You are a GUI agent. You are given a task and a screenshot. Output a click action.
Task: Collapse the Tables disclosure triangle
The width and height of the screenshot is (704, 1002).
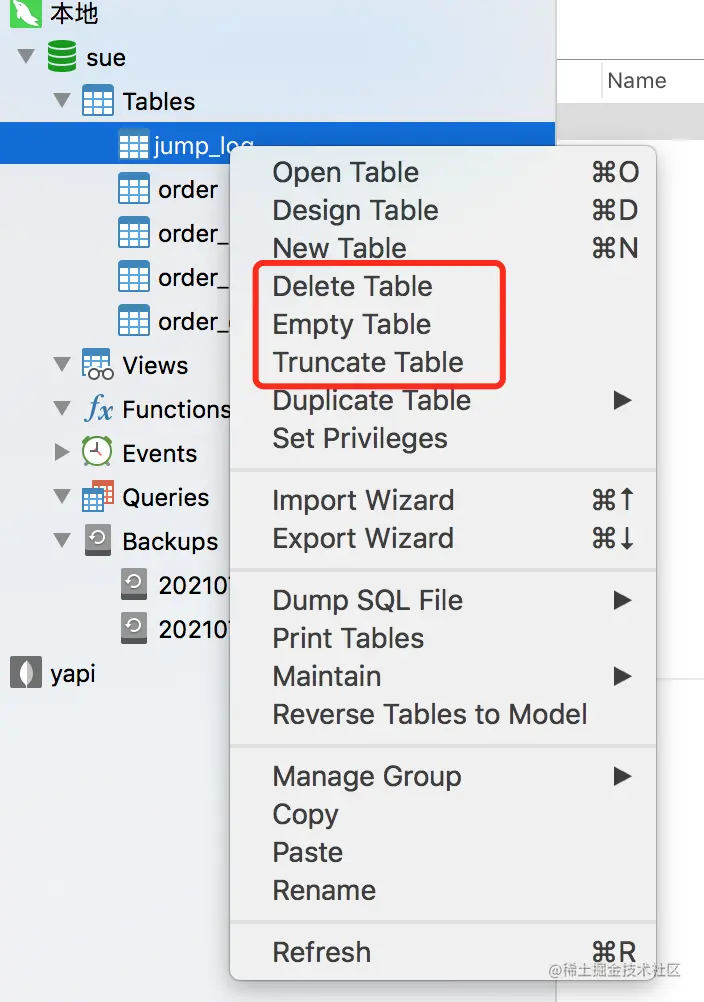click(62, 100)
